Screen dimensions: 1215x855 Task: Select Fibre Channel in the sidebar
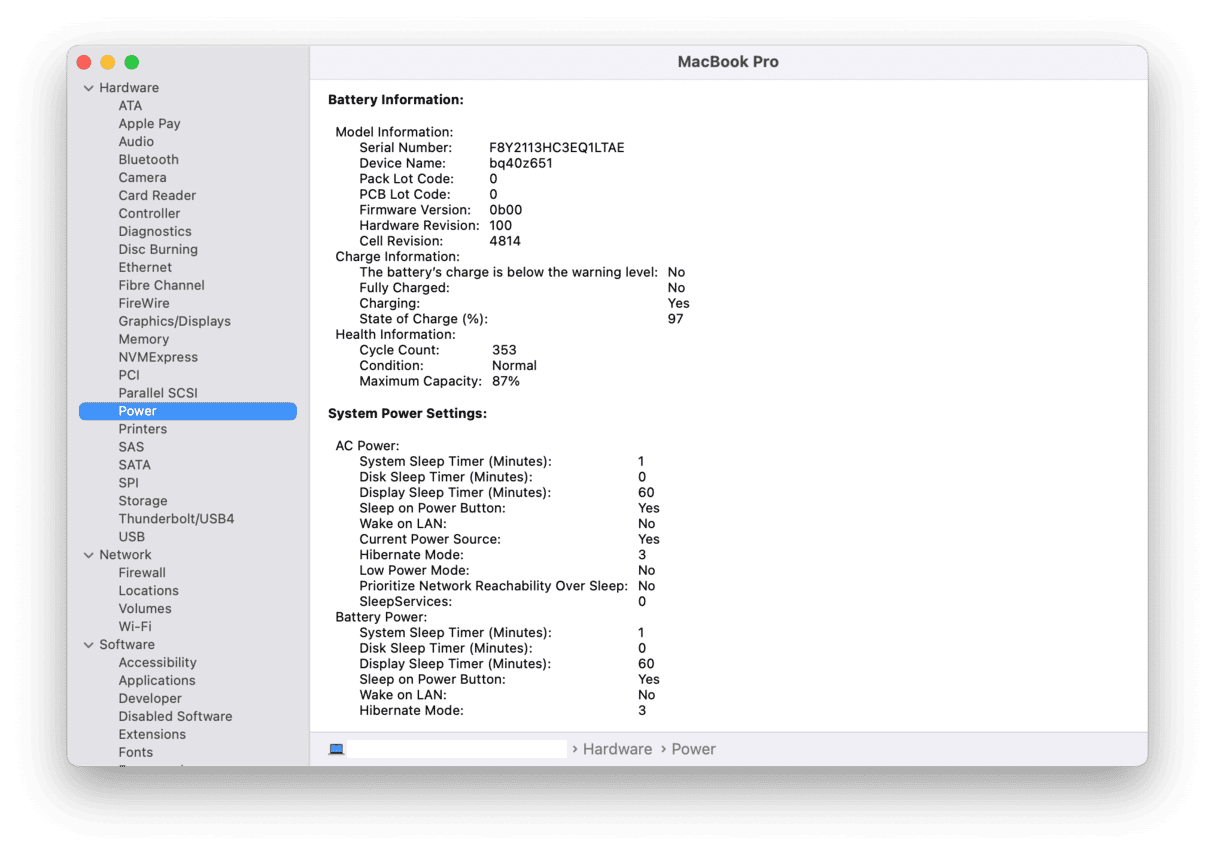coord(162,286)
